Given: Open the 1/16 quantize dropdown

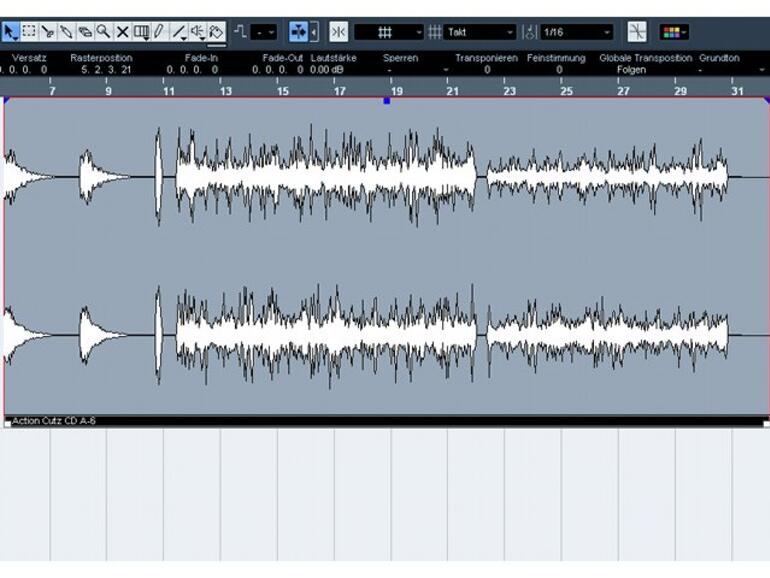Looking at the screenshot, I should (577, 32).
